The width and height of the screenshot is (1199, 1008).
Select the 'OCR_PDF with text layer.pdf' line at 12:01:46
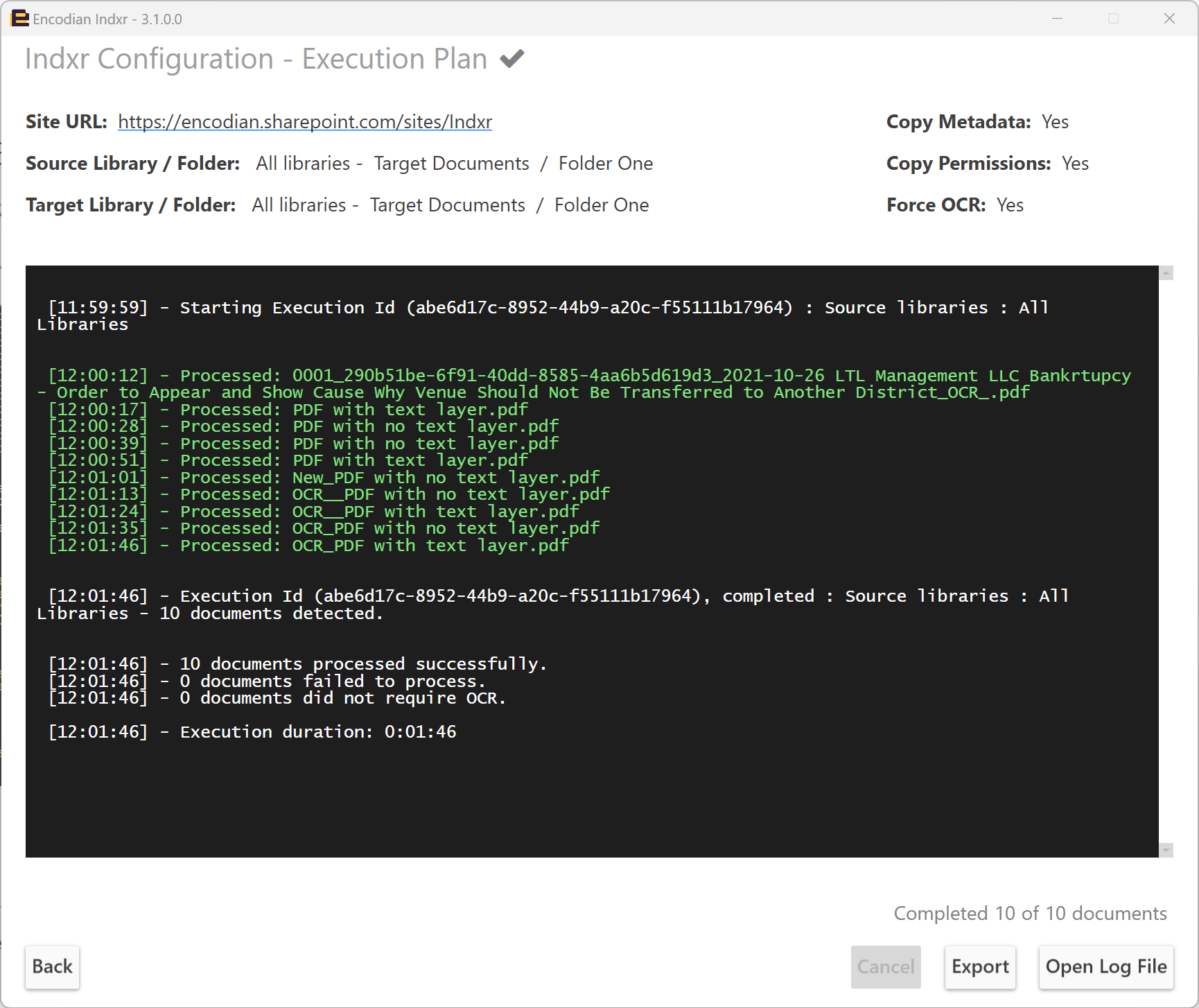click(308, 546)
